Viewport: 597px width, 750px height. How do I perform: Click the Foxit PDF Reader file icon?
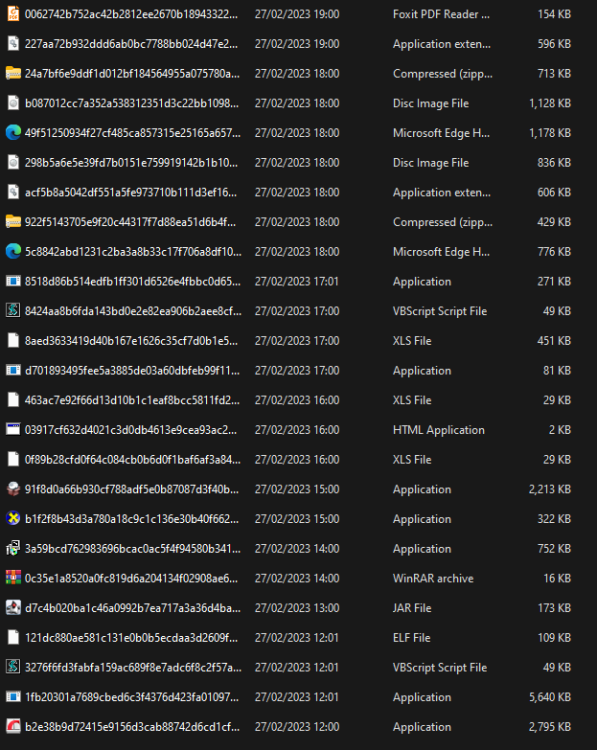point(13,14)
